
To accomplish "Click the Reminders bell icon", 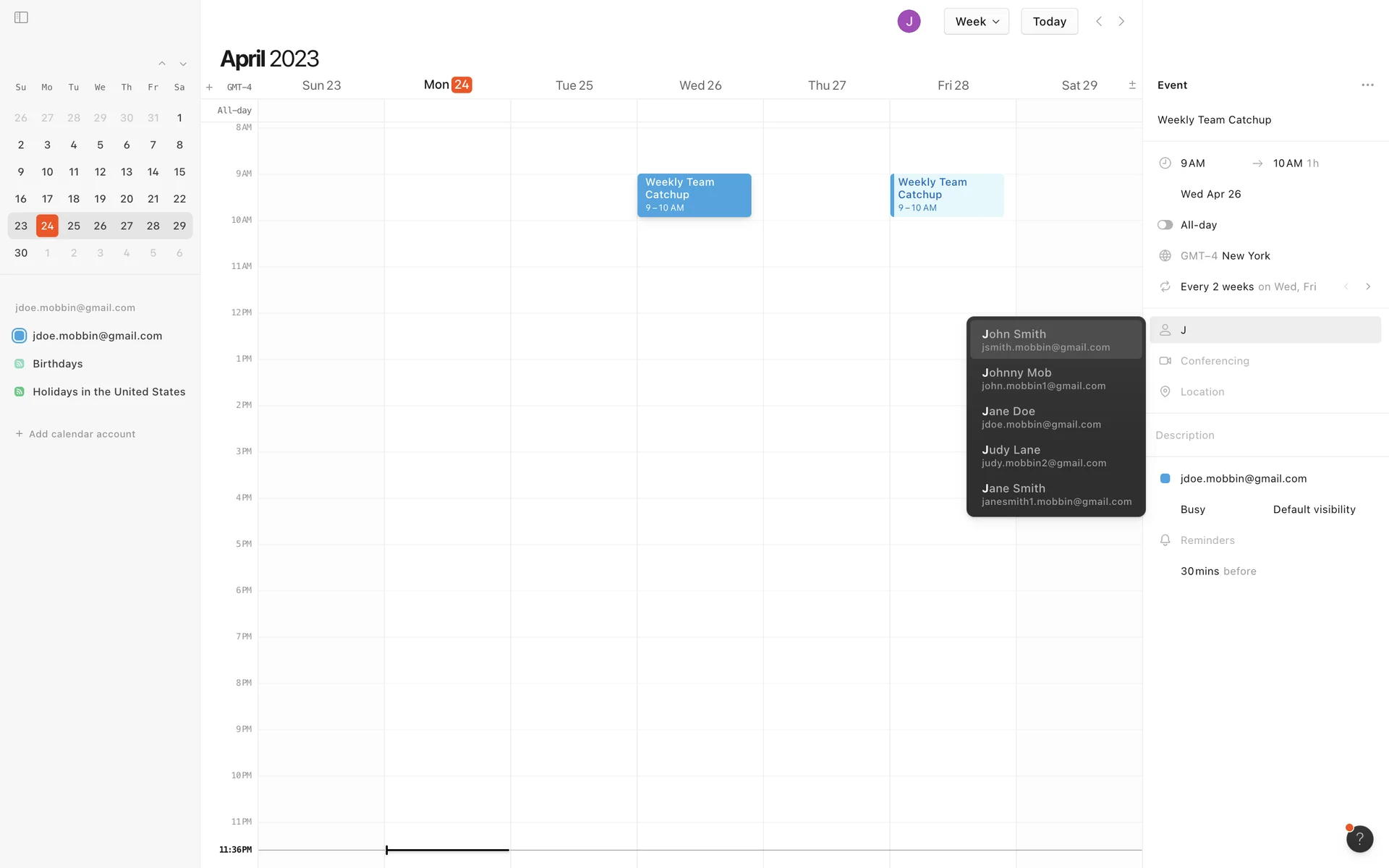I will pos(1165,540).
